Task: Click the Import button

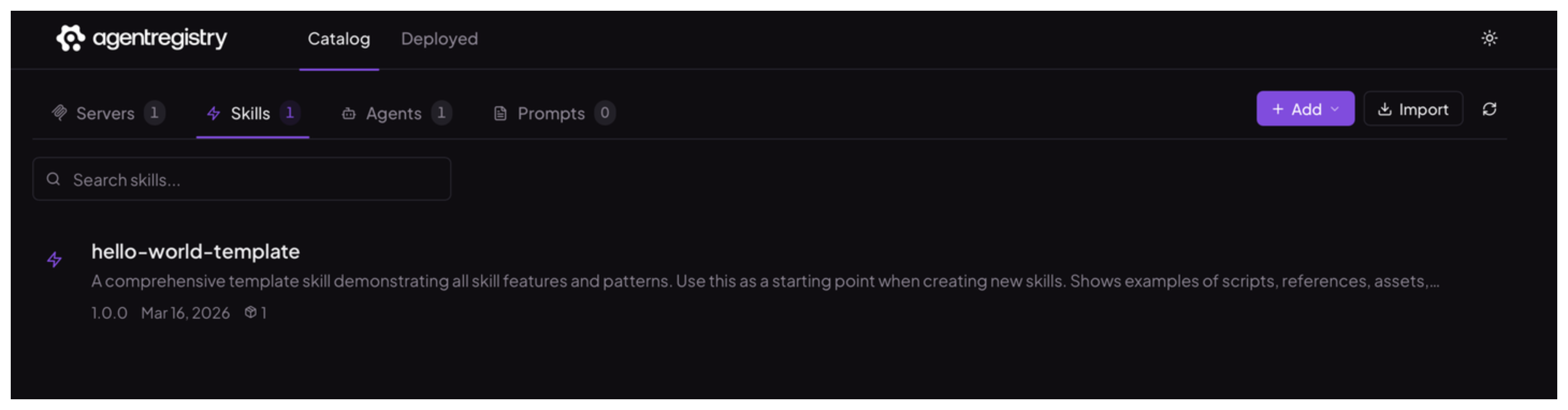Action: pos(1413,109)
